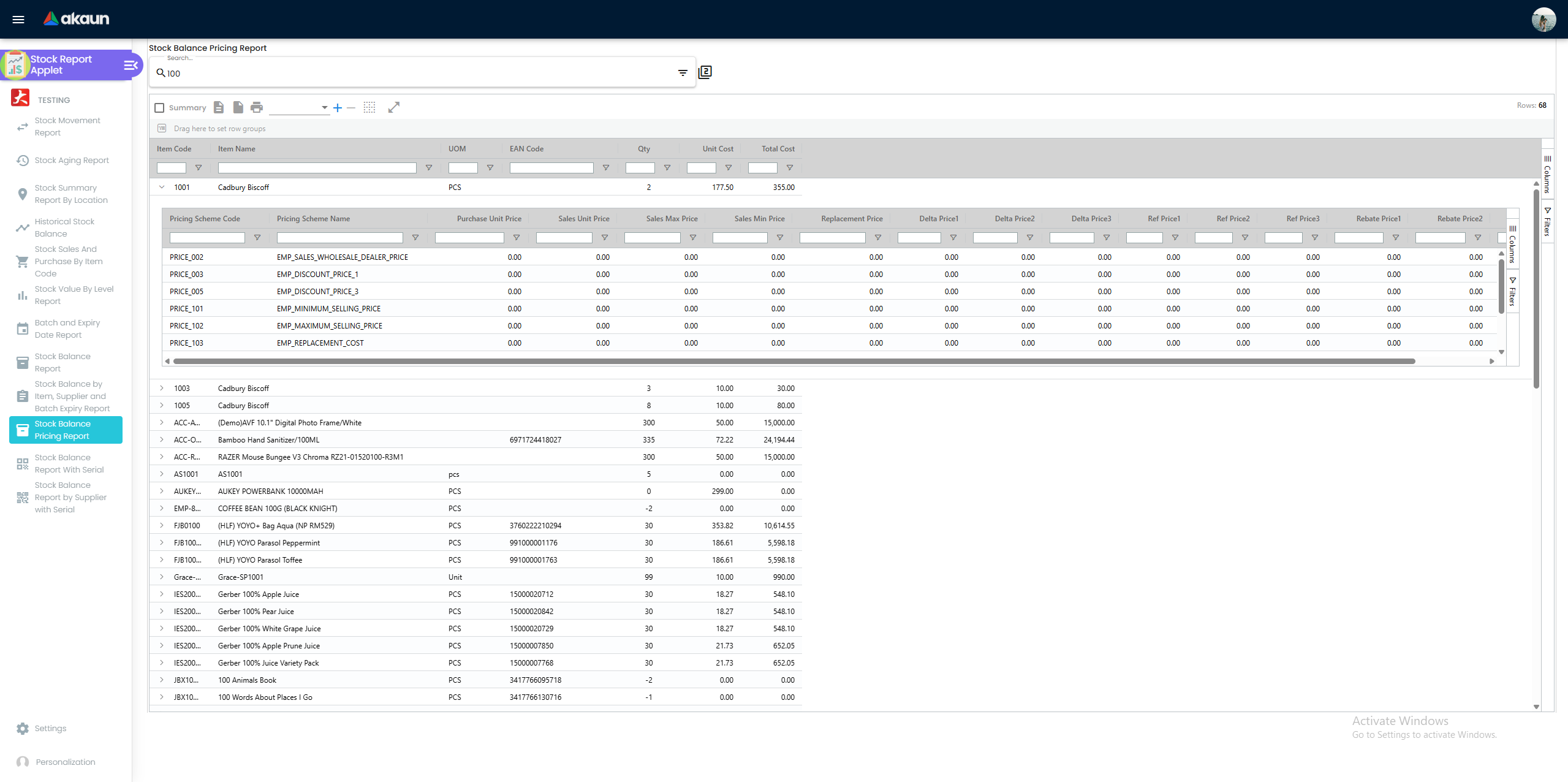The image size is (1568, 782).
Task: Print the pricing report
Action: tap(257, 107)
